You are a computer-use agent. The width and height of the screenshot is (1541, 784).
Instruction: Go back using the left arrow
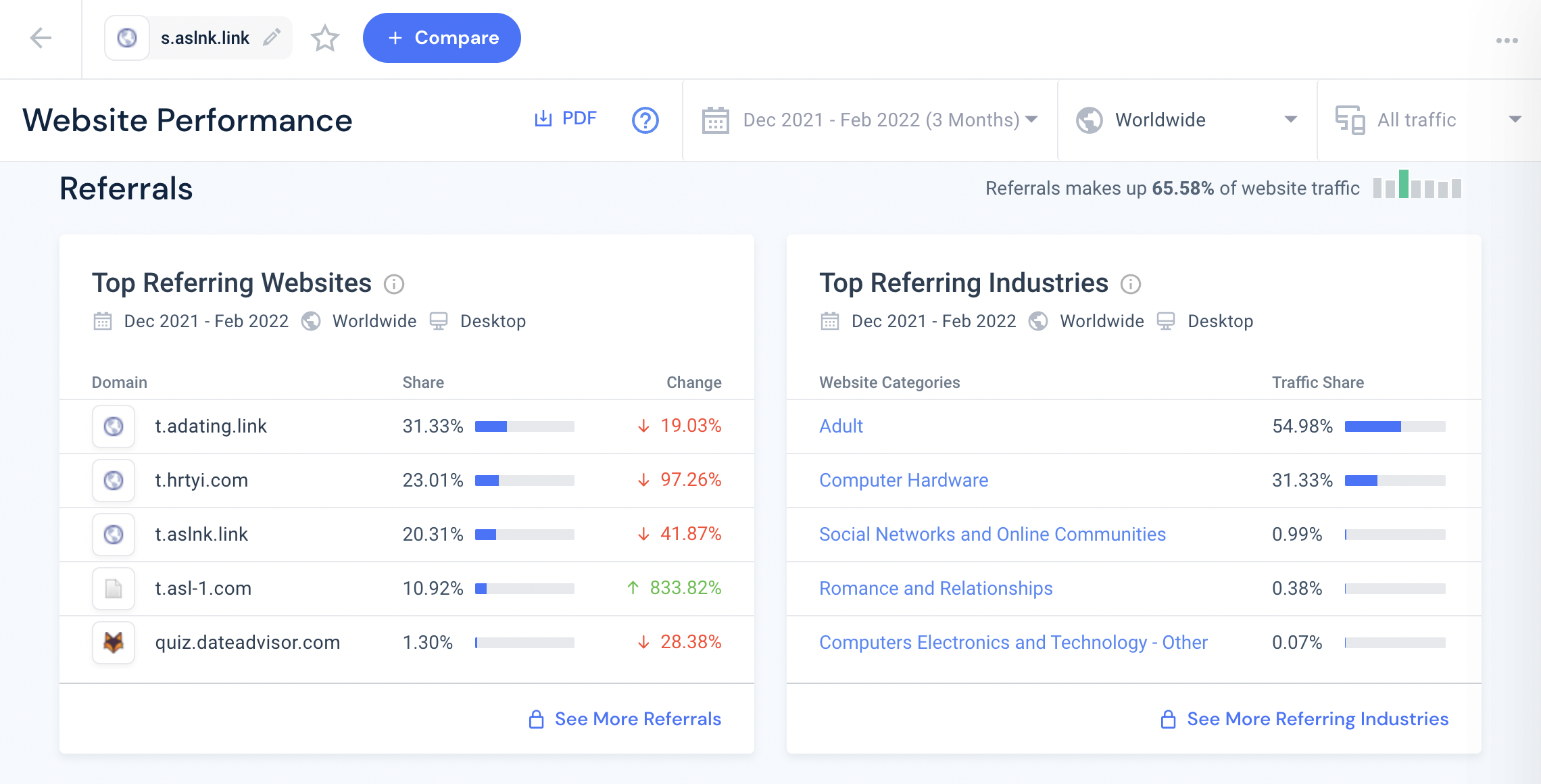click(41, 38)
